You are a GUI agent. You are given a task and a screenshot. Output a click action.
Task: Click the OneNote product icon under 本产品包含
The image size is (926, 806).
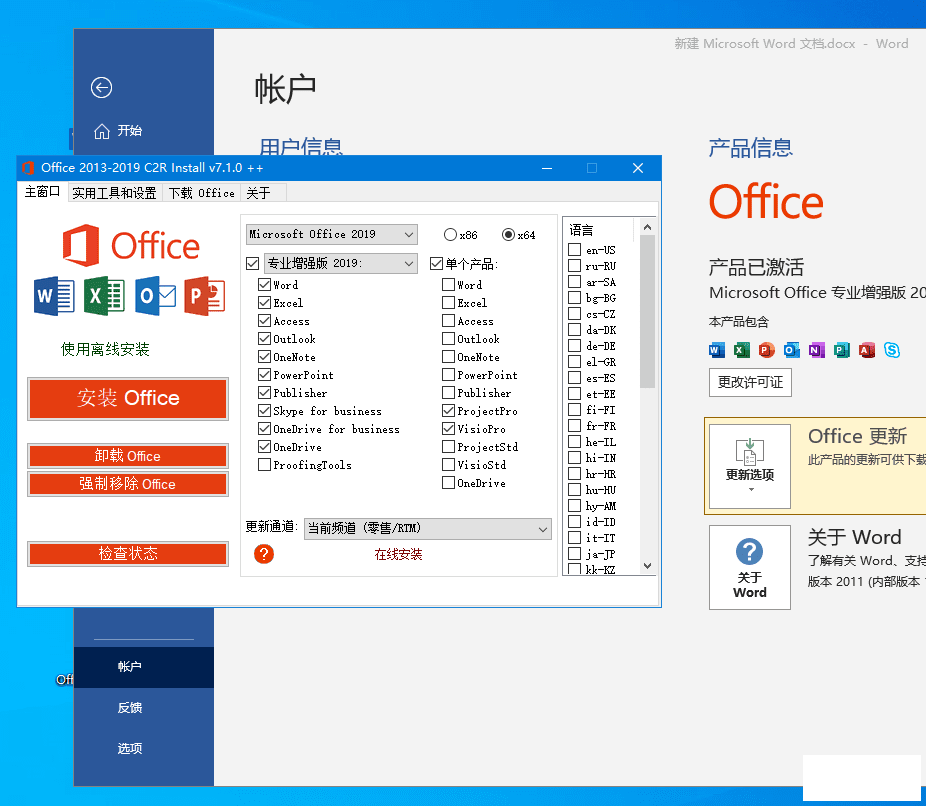817,350
